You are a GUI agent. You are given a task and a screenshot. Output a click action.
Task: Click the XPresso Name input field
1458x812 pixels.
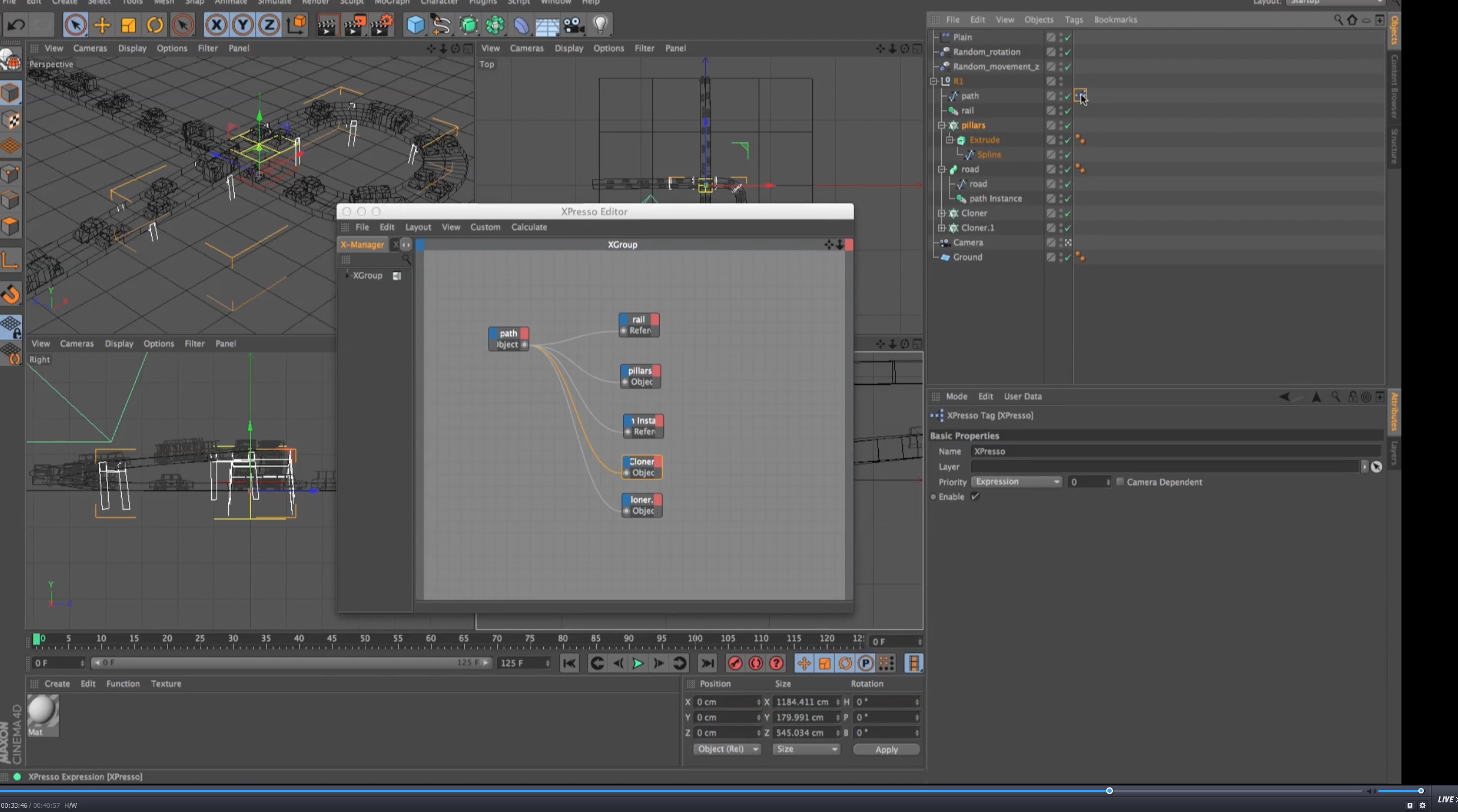click(1175, 451)
